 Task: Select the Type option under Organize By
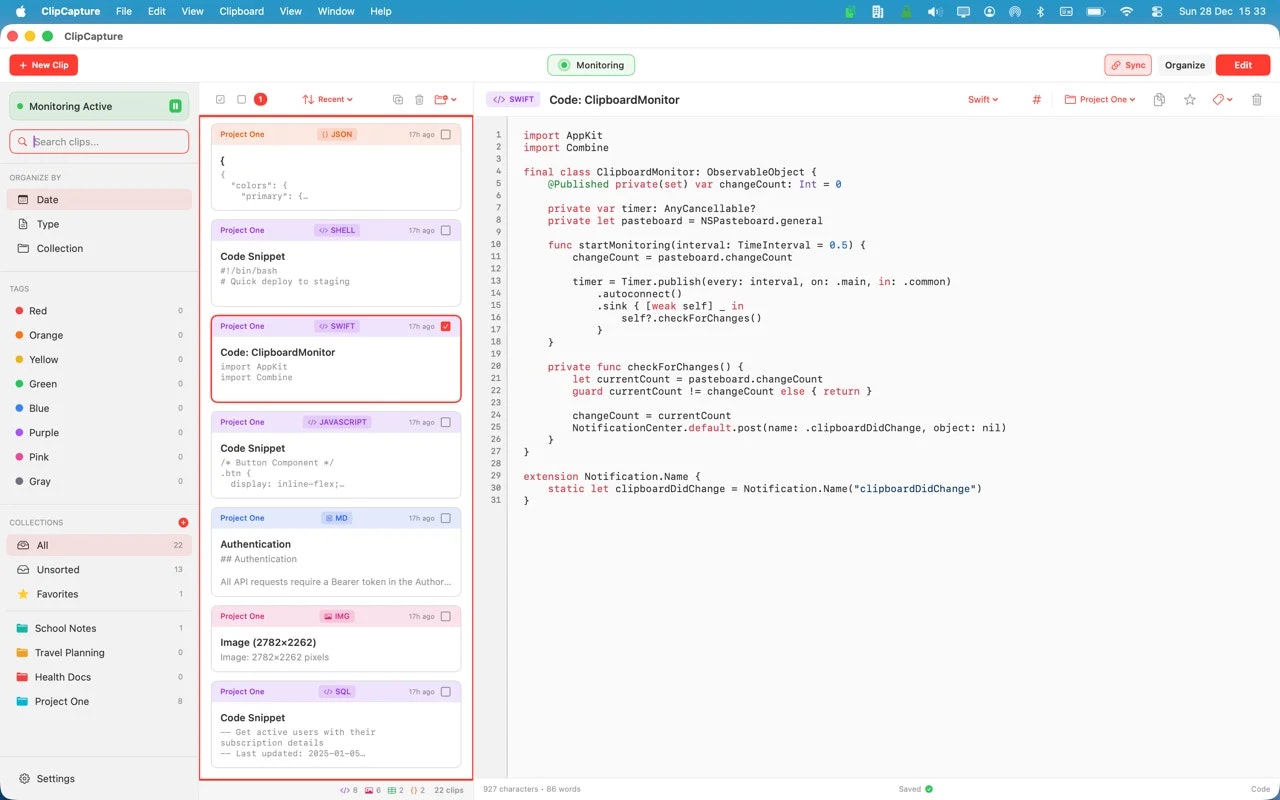coord(45,224)
